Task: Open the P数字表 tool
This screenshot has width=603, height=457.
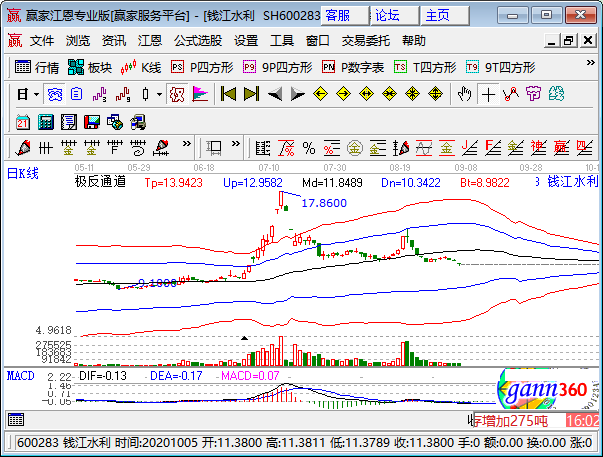Action: pos(353,67)
